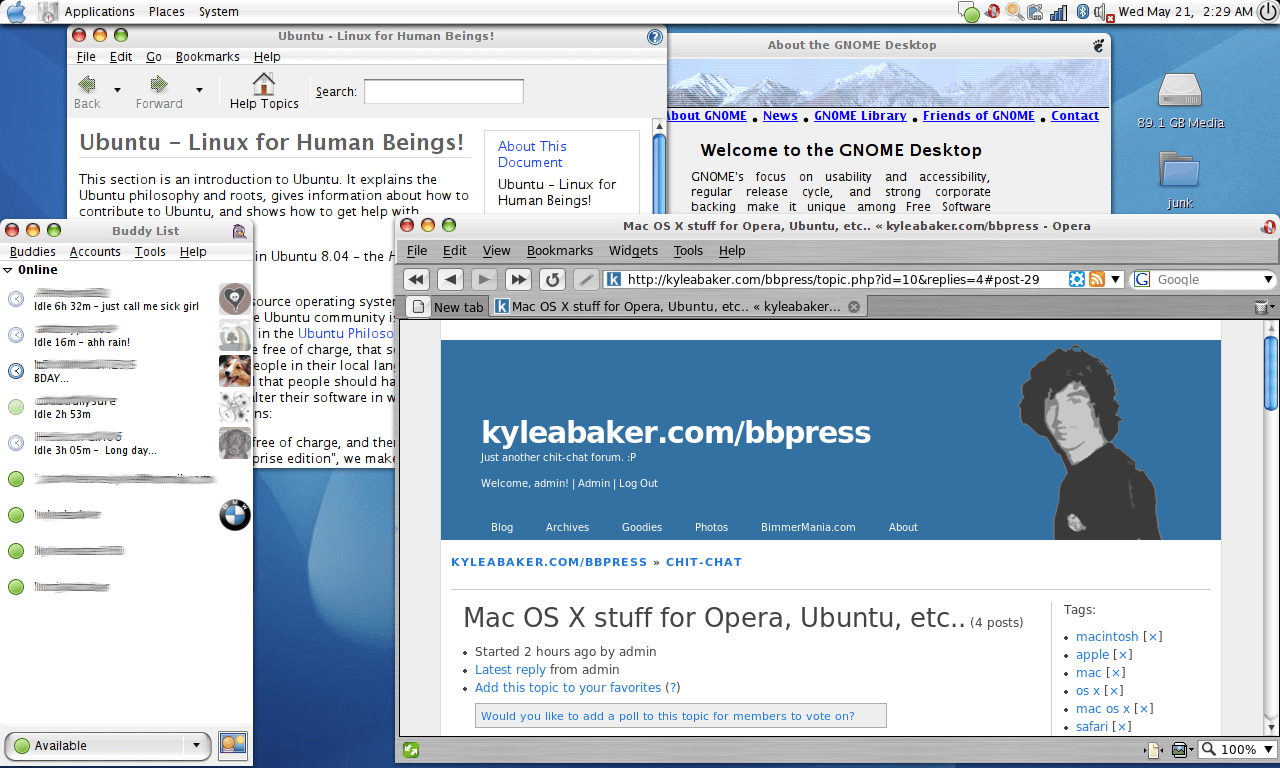Open the Available status dropdown
The width and height of the screenshot is (1280, 768).
point(108,745)
